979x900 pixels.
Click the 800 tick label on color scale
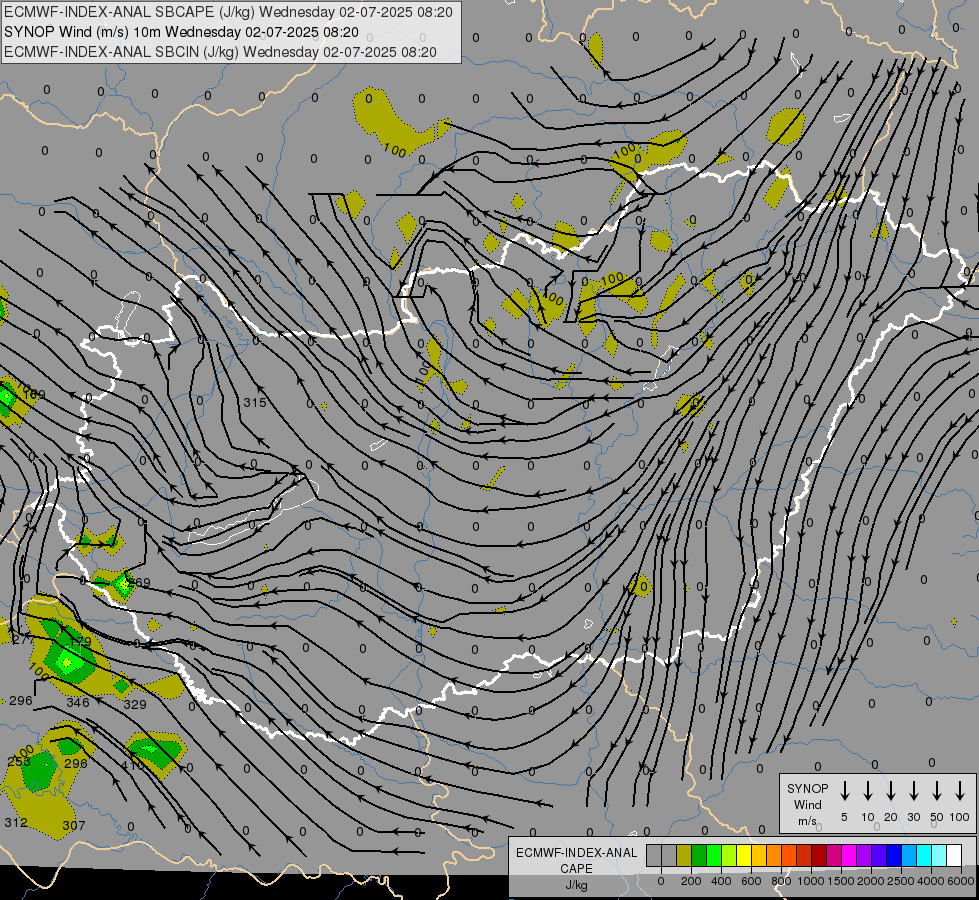pyautogui.click(x=781, y=881)
